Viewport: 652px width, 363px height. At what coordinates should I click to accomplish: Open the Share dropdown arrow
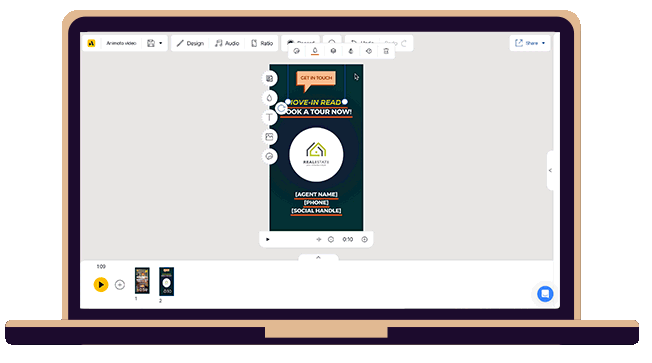click(x=543, y=43)
